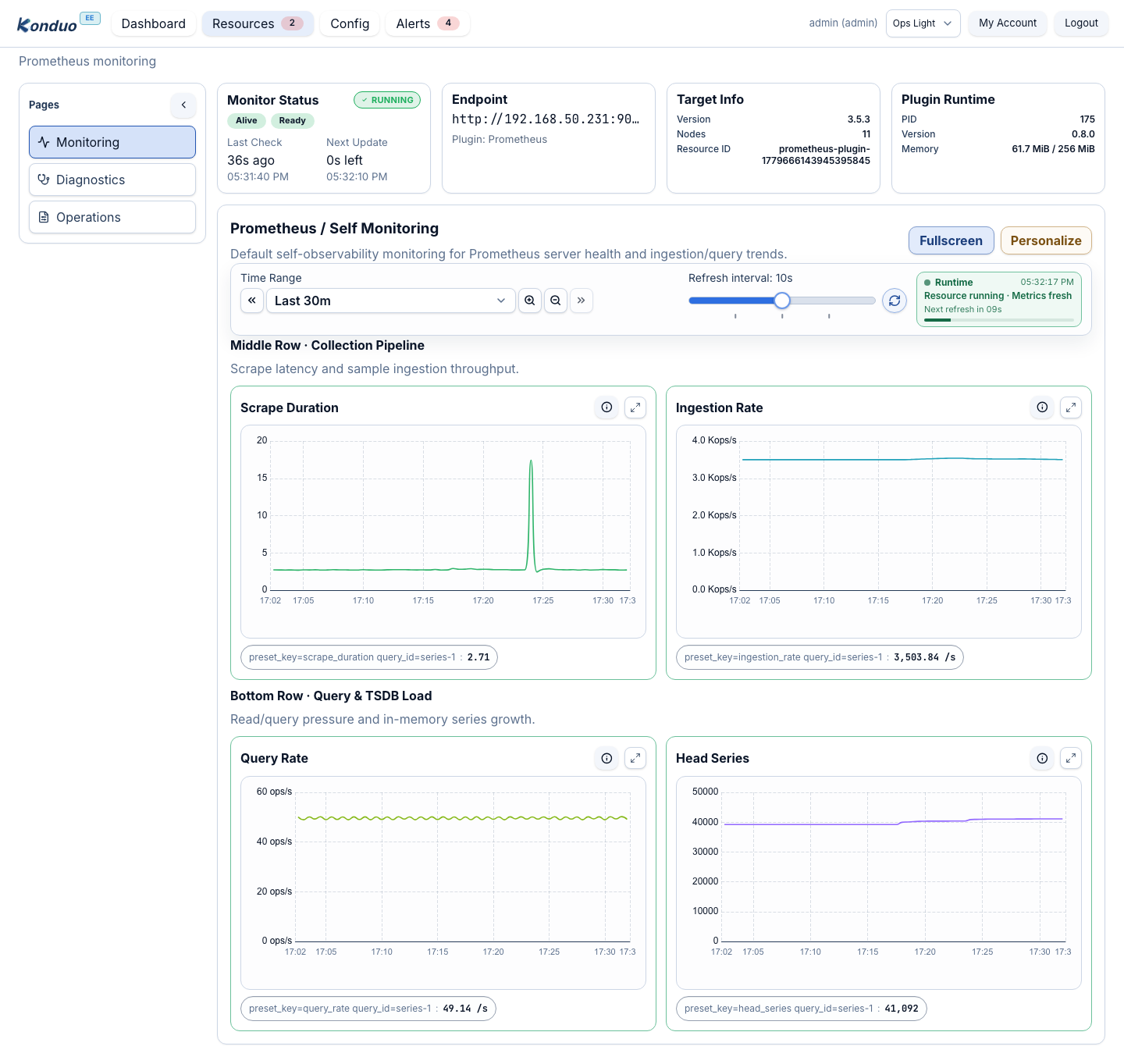Collapse the Pages sidebar chevron
Viewport: 1124px width, 1064px height.
(x=183, y=105)
